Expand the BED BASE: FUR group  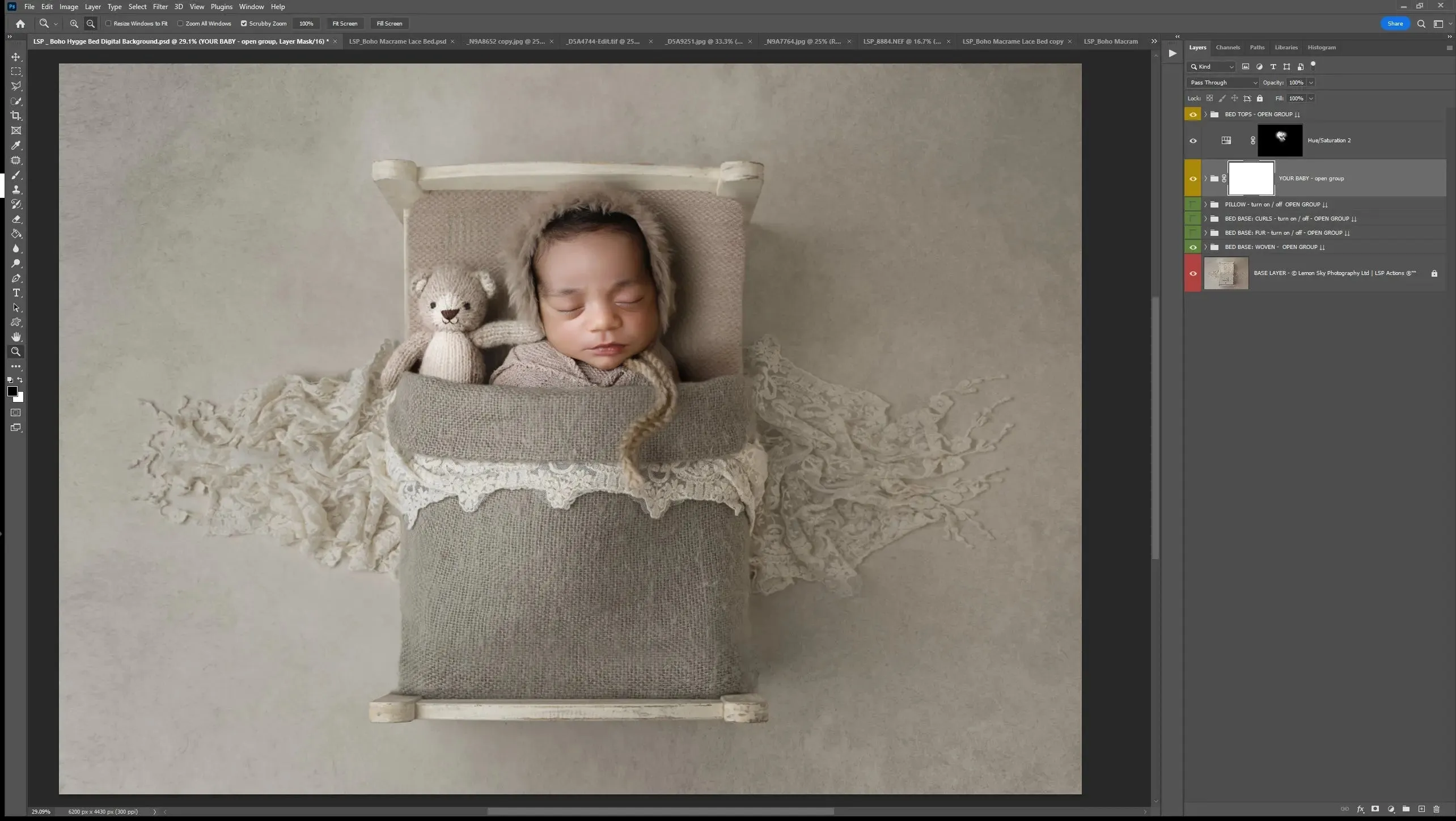1205,233
